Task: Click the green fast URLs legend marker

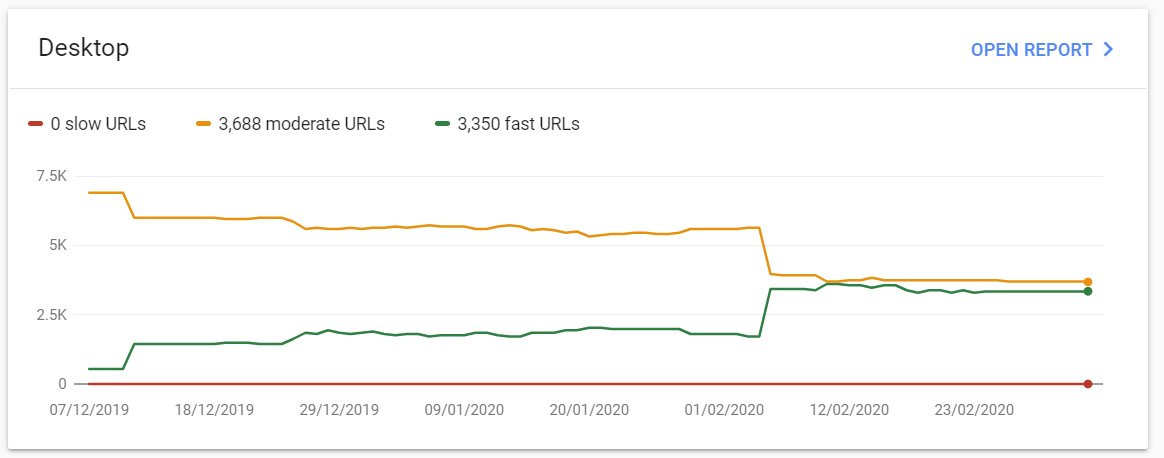Action: [443, 124]
